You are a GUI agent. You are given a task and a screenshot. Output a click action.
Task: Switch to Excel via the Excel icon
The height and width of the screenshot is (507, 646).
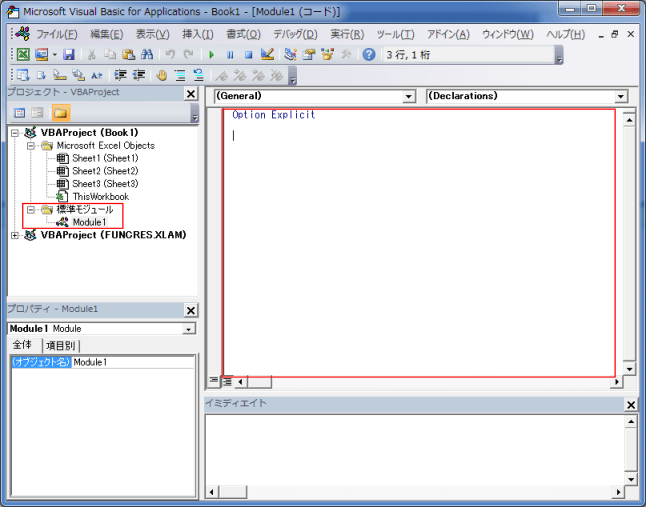(22, 54)
